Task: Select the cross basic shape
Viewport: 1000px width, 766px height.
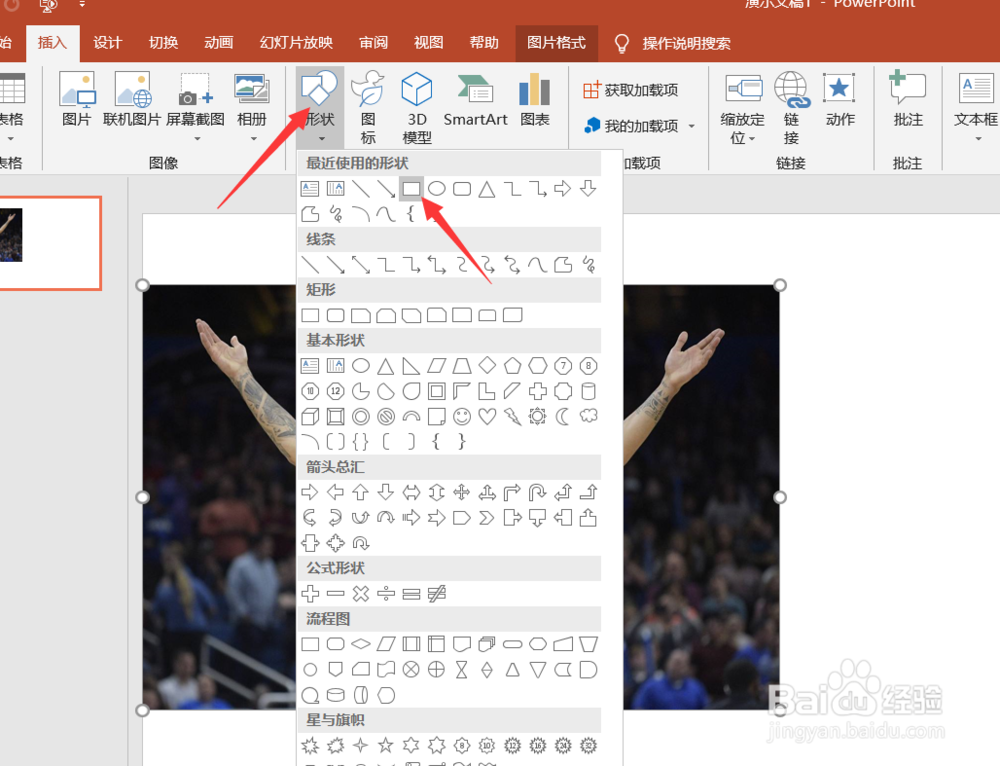Action: (x=538, y=391)
